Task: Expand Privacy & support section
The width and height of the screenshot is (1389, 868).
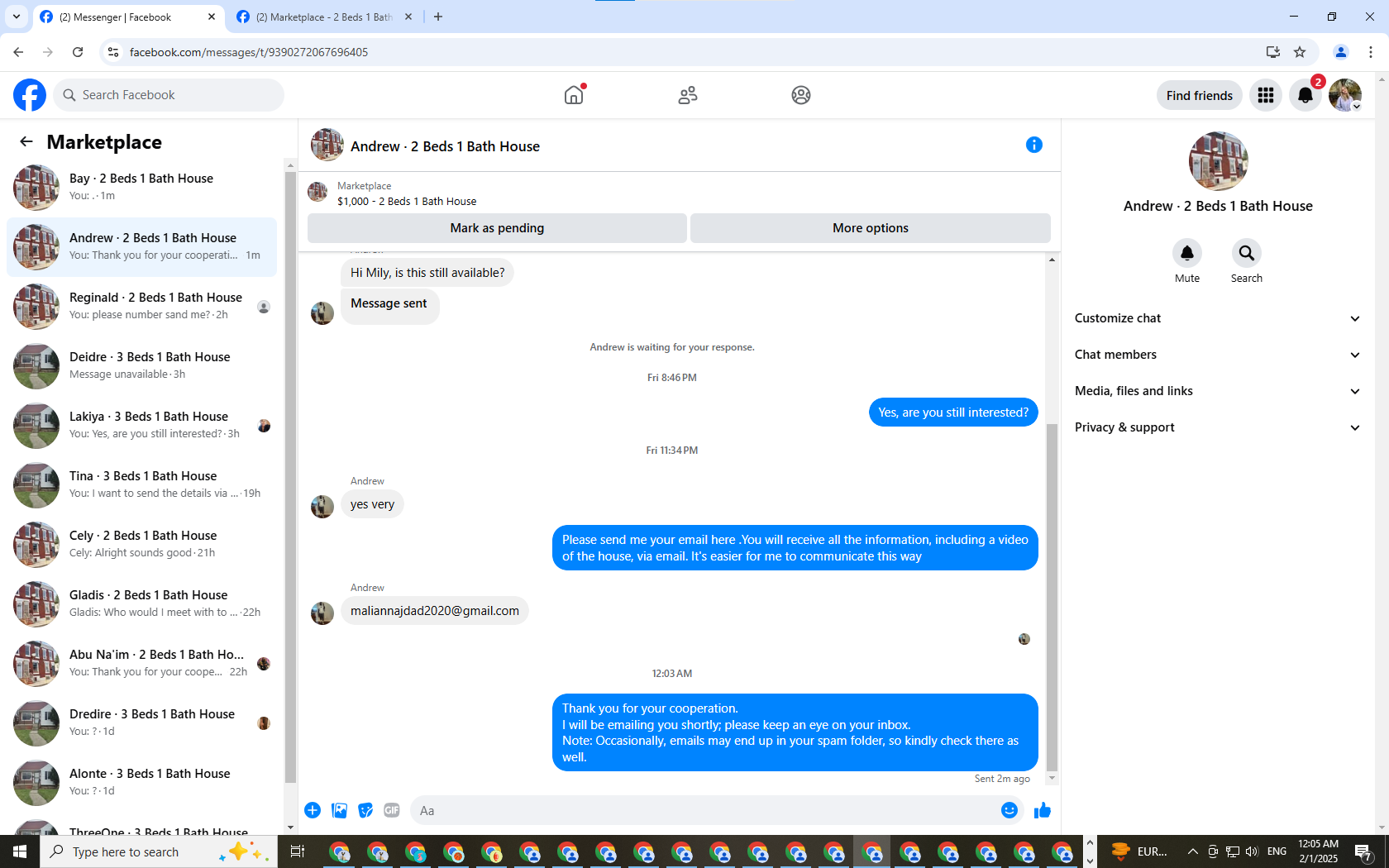Action: click(1217, 427)
